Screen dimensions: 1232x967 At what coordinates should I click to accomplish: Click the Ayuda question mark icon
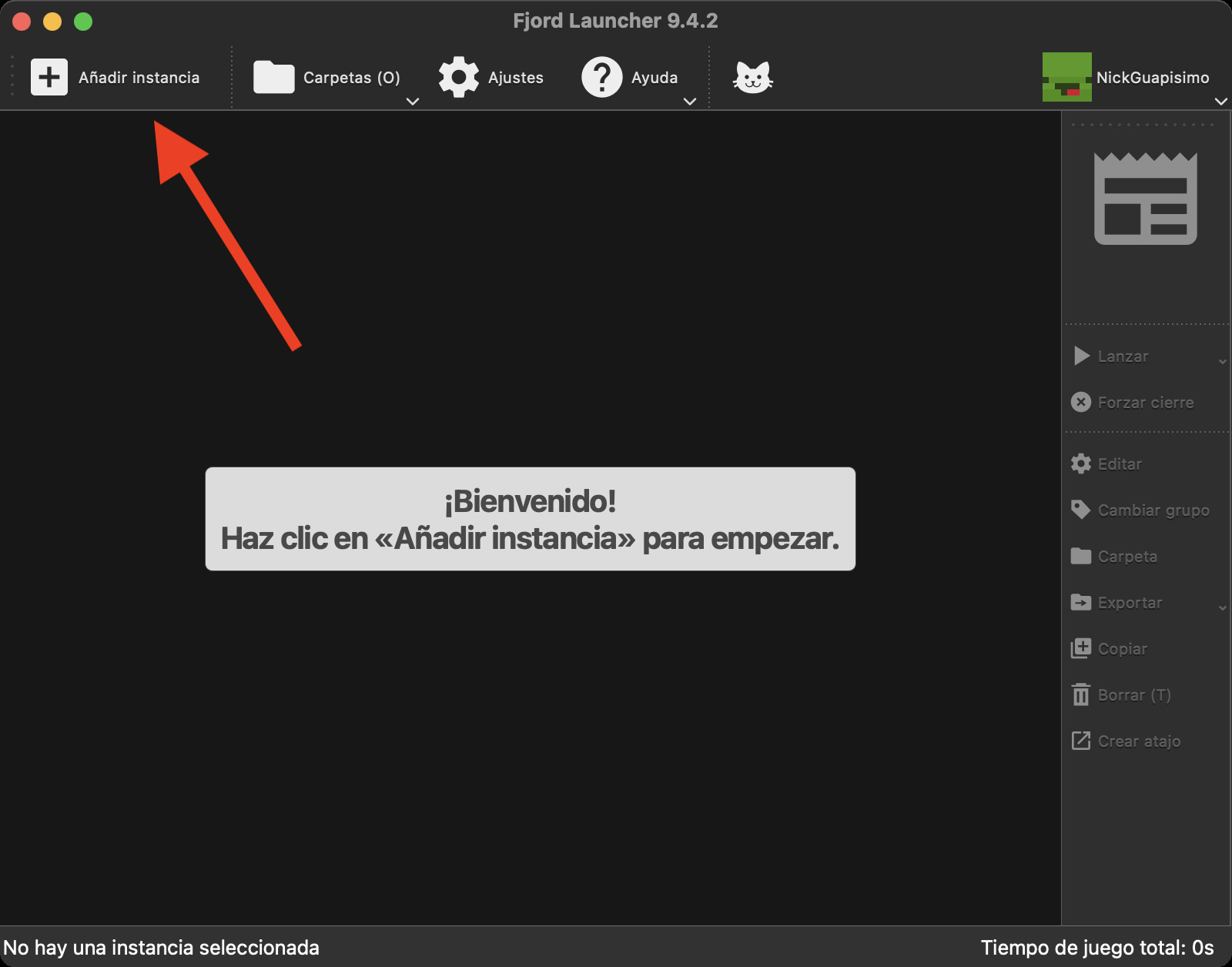[601, 77]
